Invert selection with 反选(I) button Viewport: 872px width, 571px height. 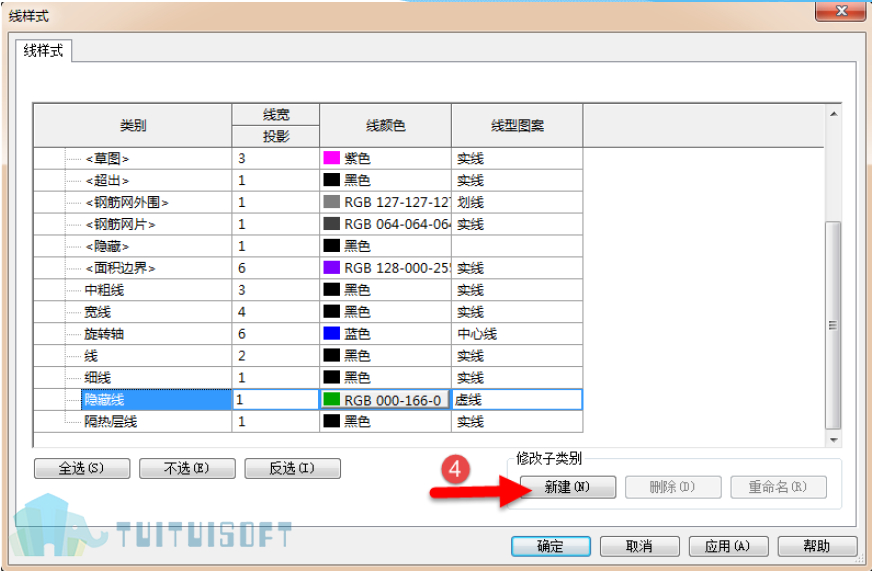[293, 468]
